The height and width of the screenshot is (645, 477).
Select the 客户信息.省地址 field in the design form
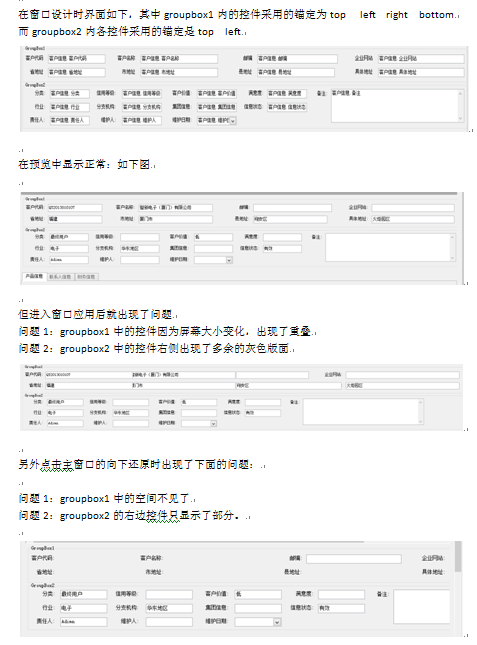tap(76, 72)
